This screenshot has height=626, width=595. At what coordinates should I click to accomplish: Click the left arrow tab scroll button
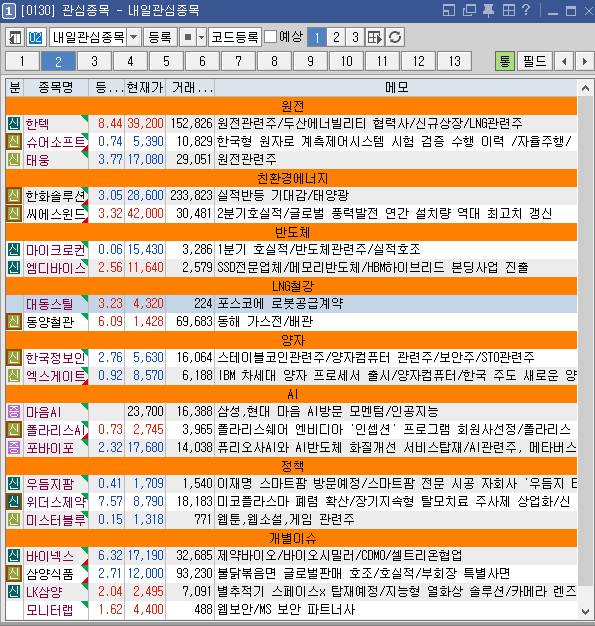(x=564, y=61)
